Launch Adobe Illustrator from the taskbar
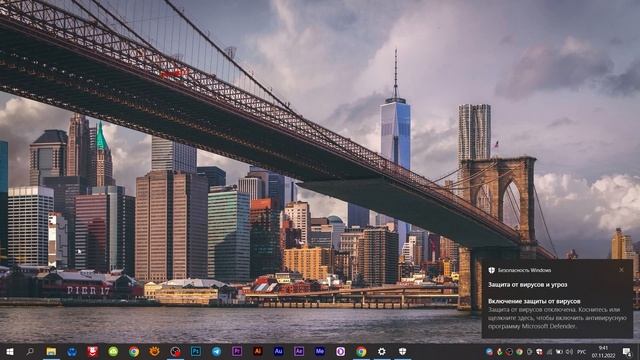This screenshot has width=640, height=360. [x=258, y=351]
